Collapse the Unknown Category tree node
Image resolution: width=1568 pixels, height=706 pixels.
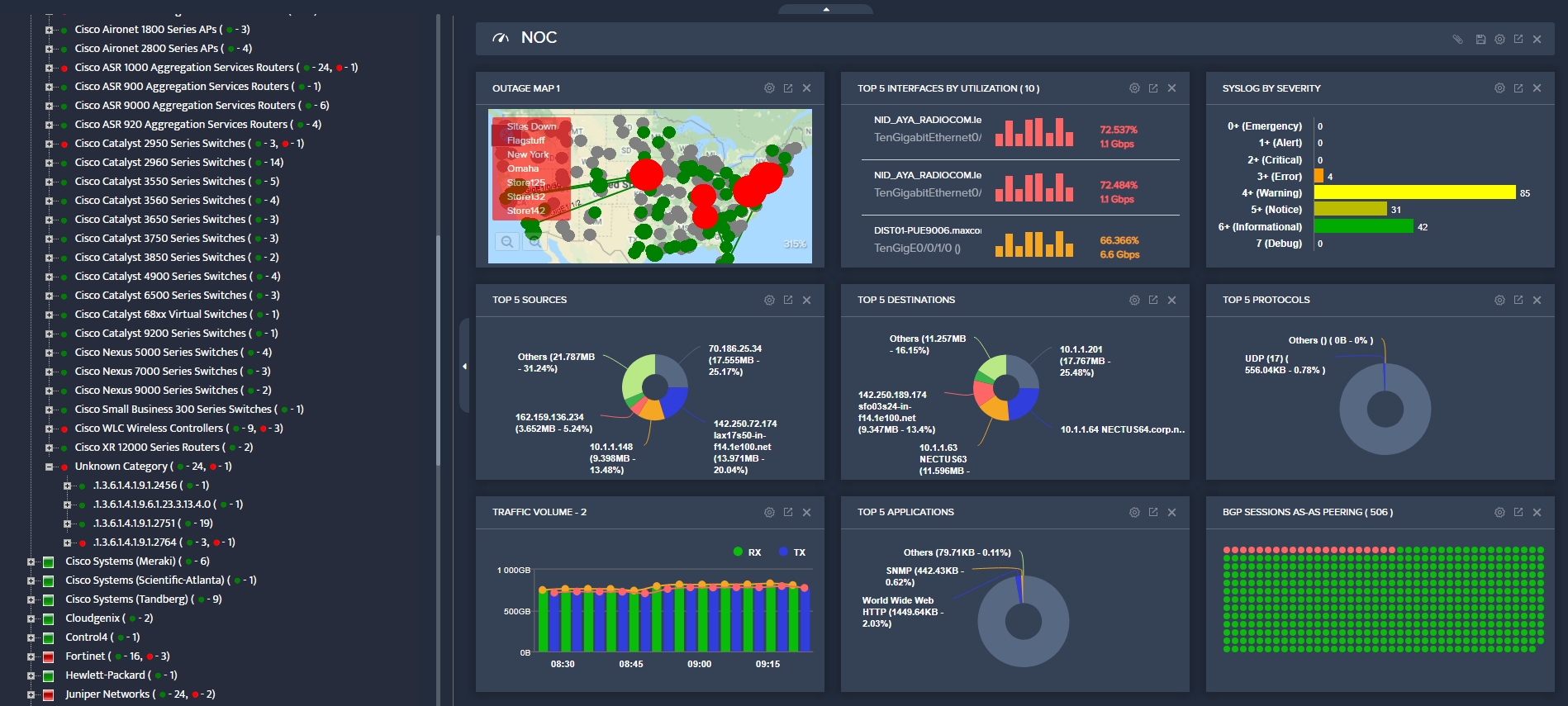(x=49, y=467)
